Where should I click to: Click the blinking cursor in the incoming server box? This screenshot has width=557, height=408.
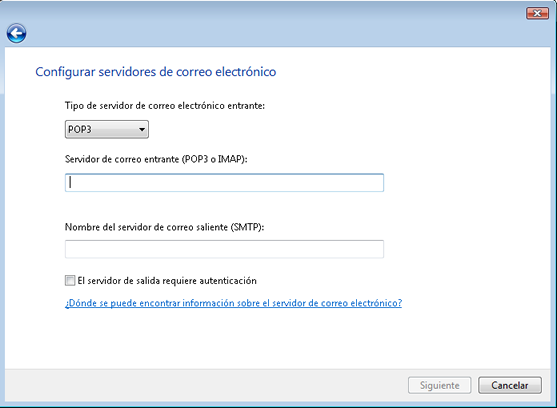pyautogui.click(x=70, y=182)
